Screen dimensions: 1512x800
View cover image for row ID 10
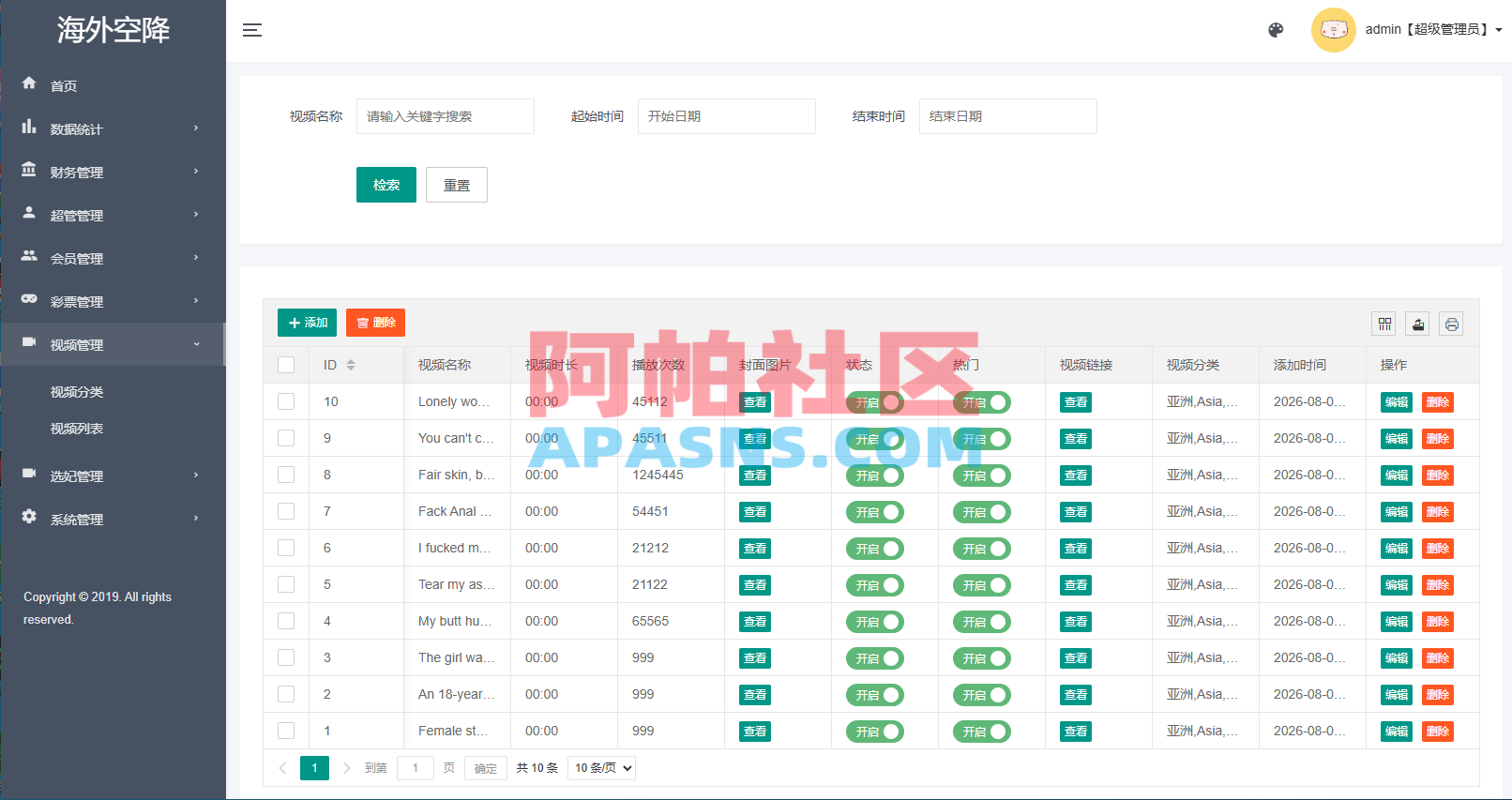click(755, 402)
